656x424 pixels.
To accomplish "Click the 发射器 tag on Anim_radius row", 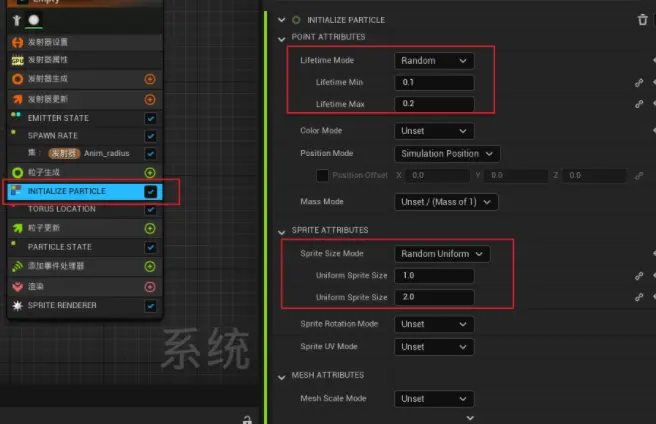I will [64, 154].
